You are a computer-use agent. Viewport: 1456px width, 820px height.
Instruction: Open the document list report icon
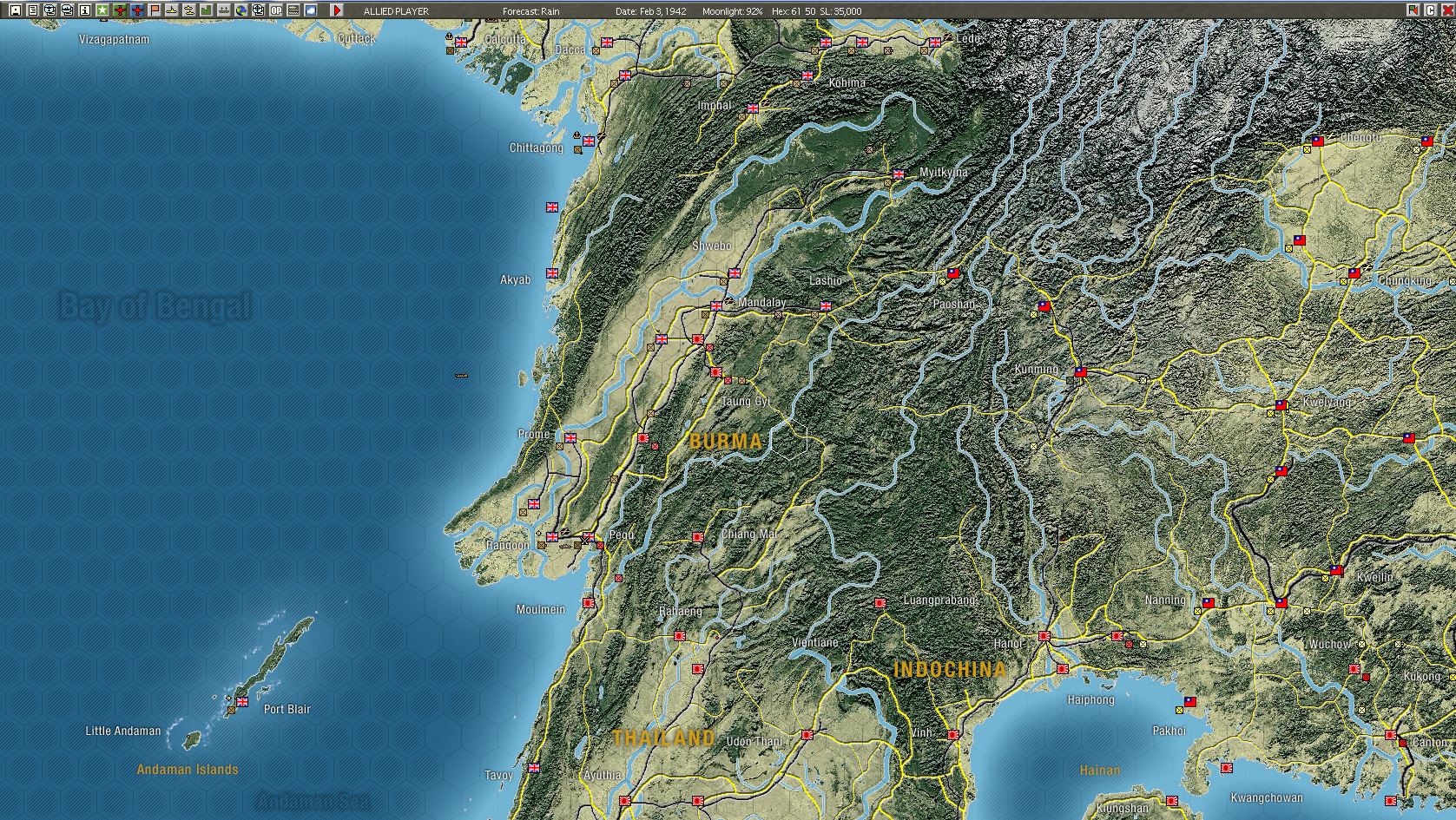click(33, 10)
